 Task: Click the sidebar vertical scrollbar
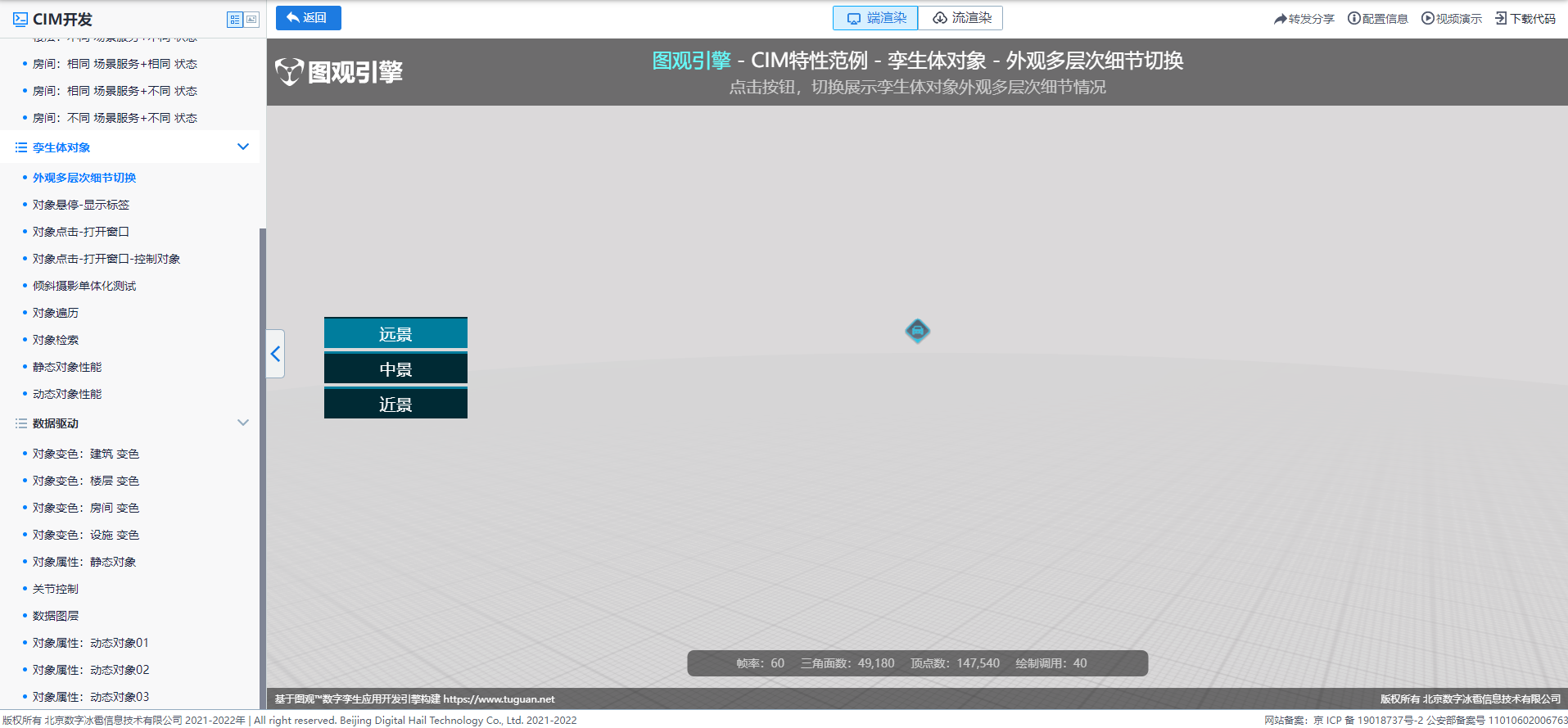(x=263, y=468)
